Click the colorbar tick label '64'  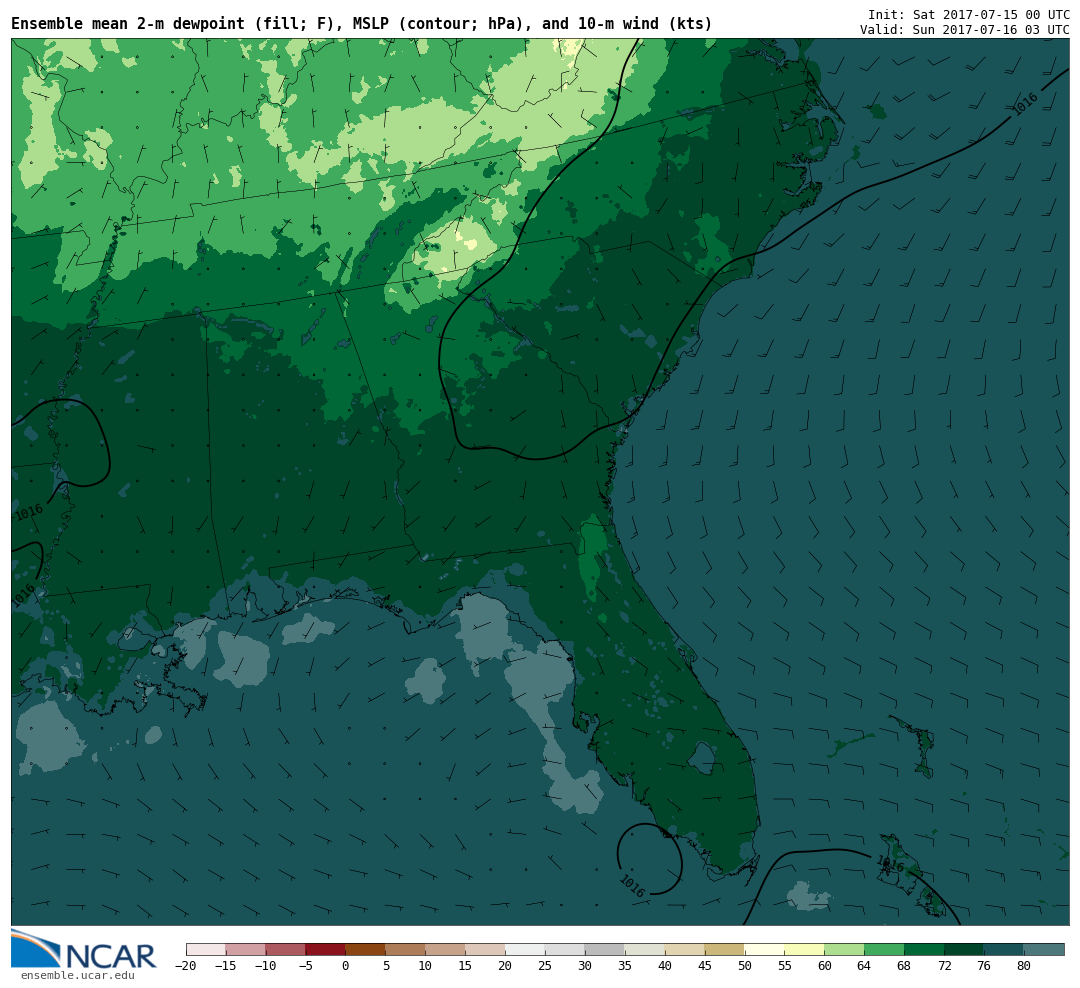pyautogui.click(x=865, y=966)
